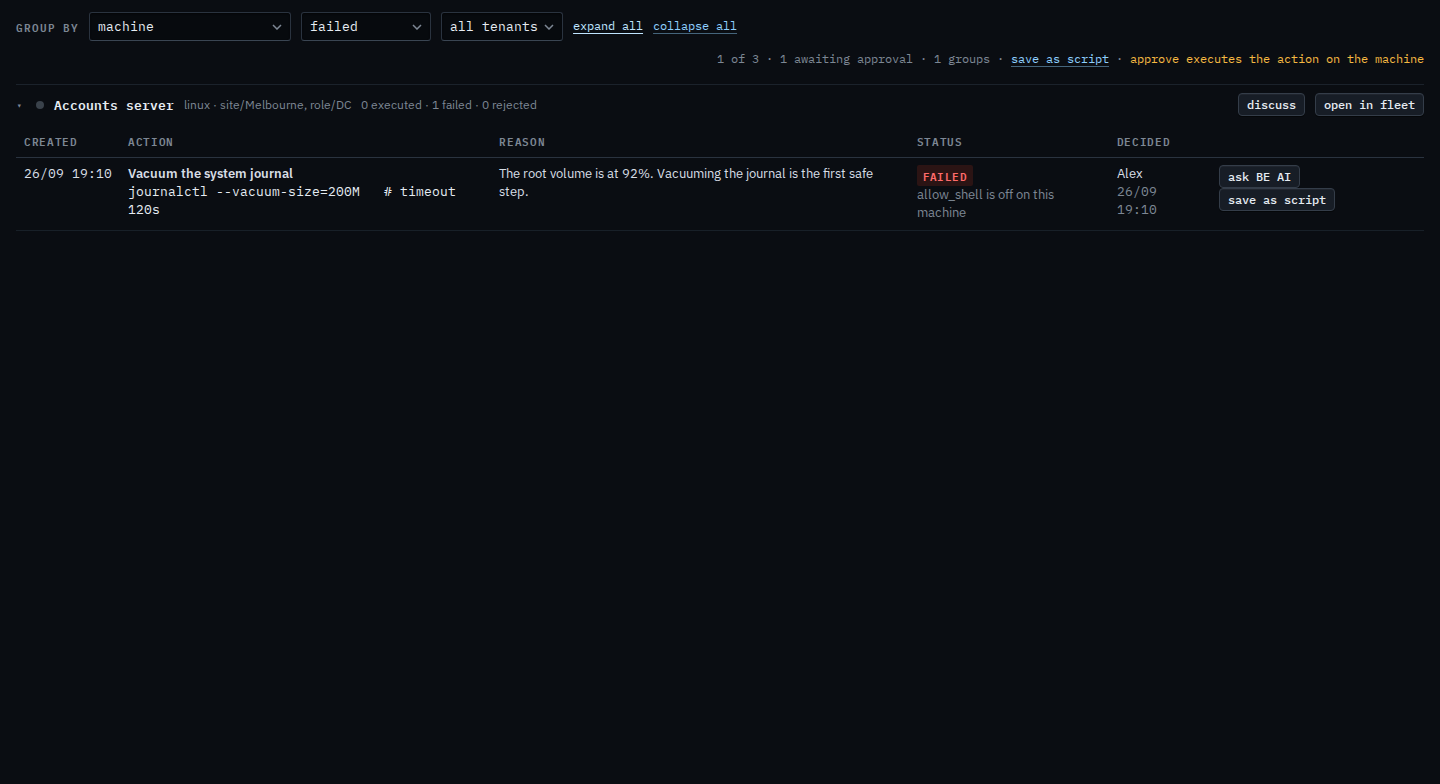This screenshot has height=784, width=1440.
Task: Click the collapse all link
Action: pyautogui.click(x=695, y=26)
